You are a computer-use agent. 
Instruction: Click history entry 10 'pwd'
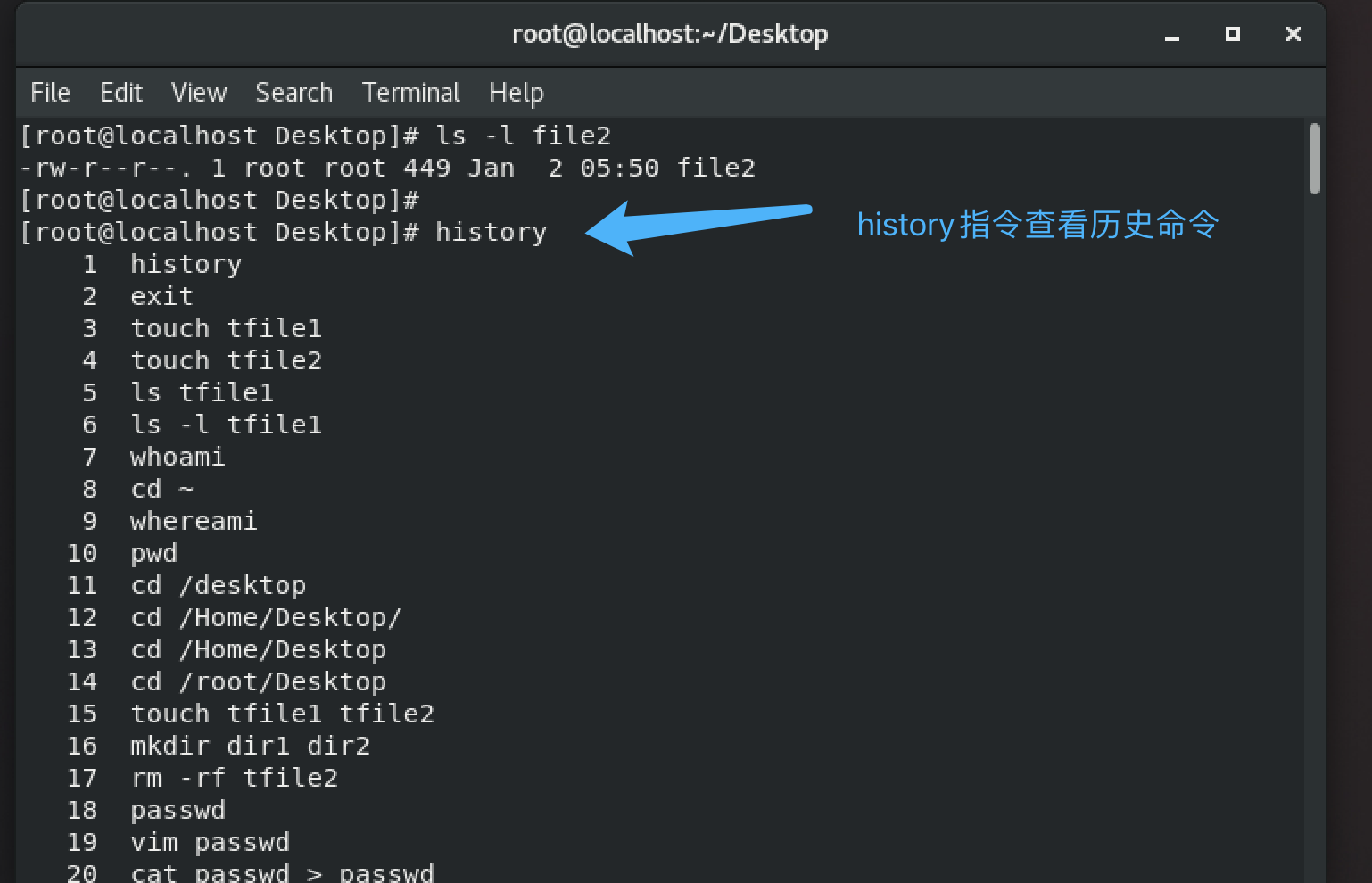coord(153,552)
